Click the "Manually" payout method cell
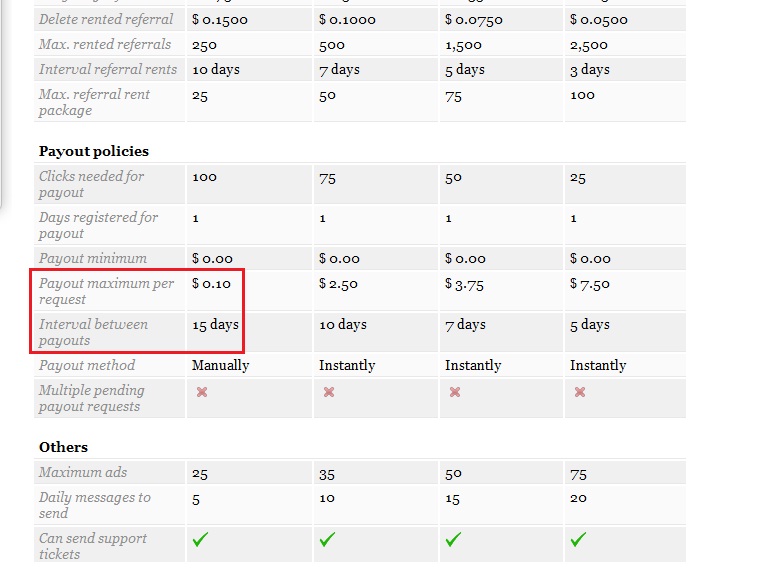Screen dimensions: 768x576 point(220,366)
